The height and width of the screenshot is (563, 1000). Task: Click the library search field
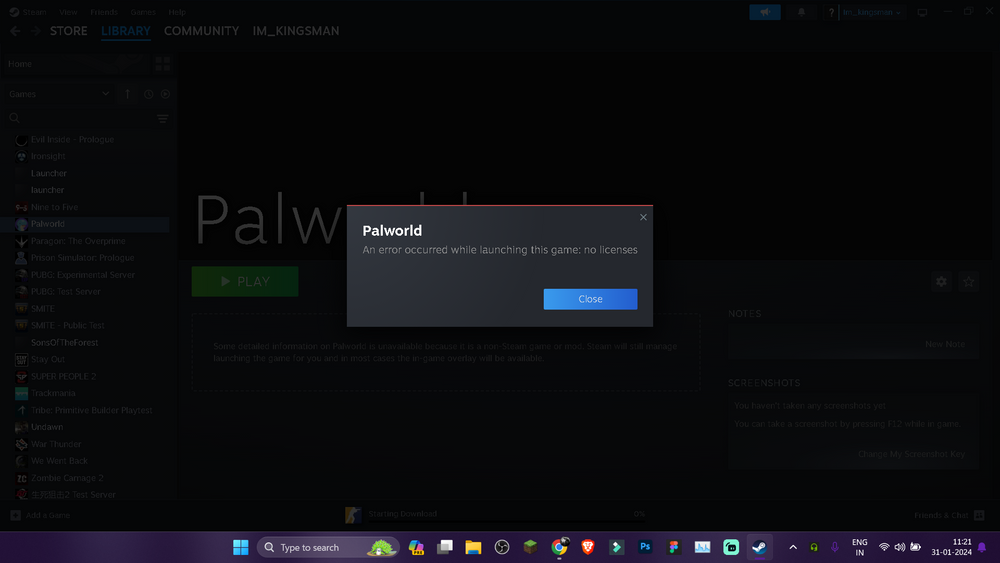[x=81, y=119]
